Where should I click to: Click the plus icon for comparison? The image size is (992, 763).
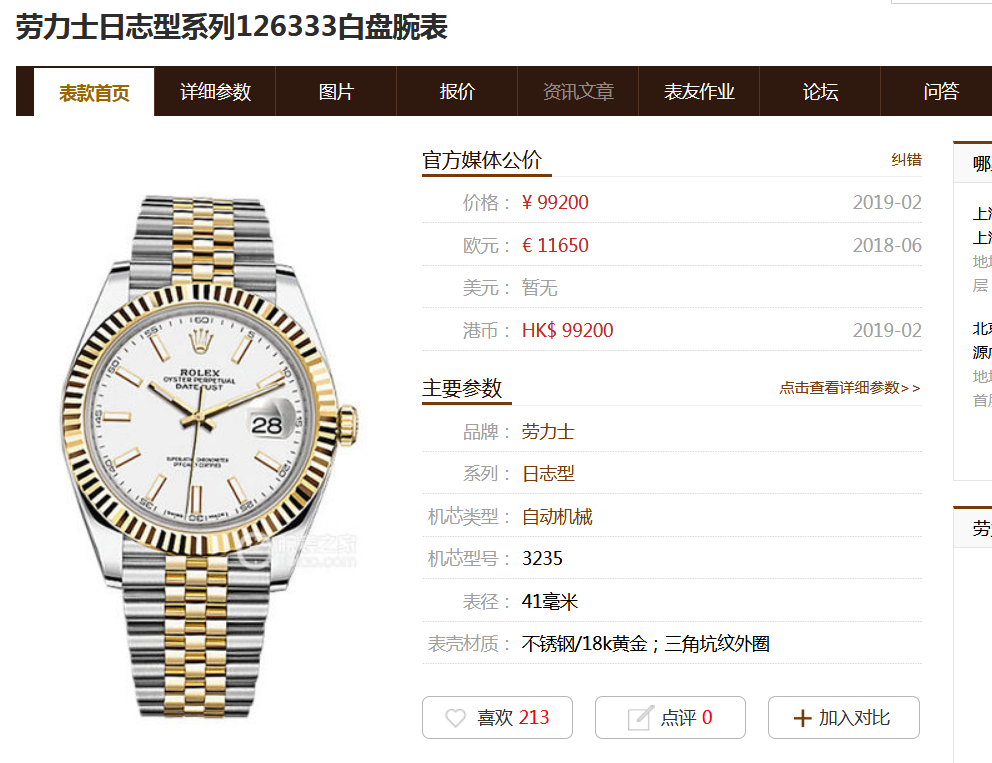[802, 718]
